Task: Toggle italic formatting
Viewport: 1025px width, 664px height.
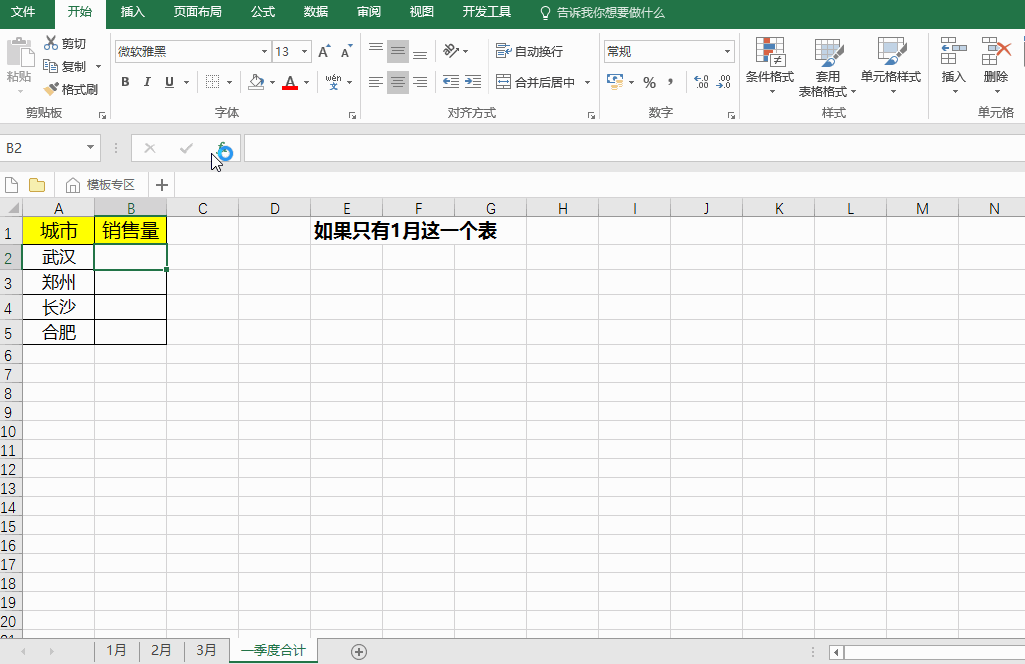Action: pos(147,82)
